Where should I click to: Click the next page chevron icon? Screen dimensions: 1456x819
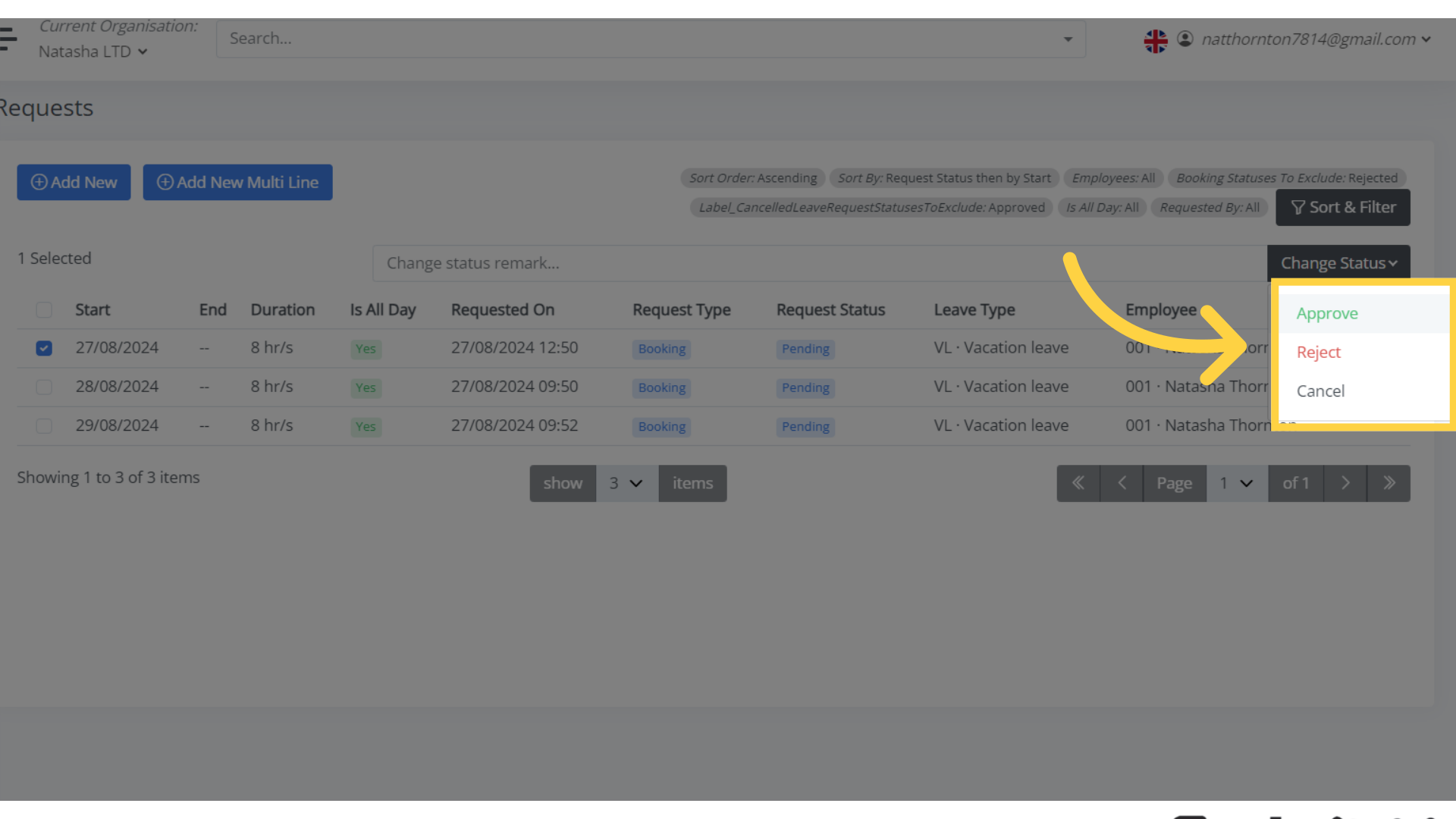coord(1345,482)
